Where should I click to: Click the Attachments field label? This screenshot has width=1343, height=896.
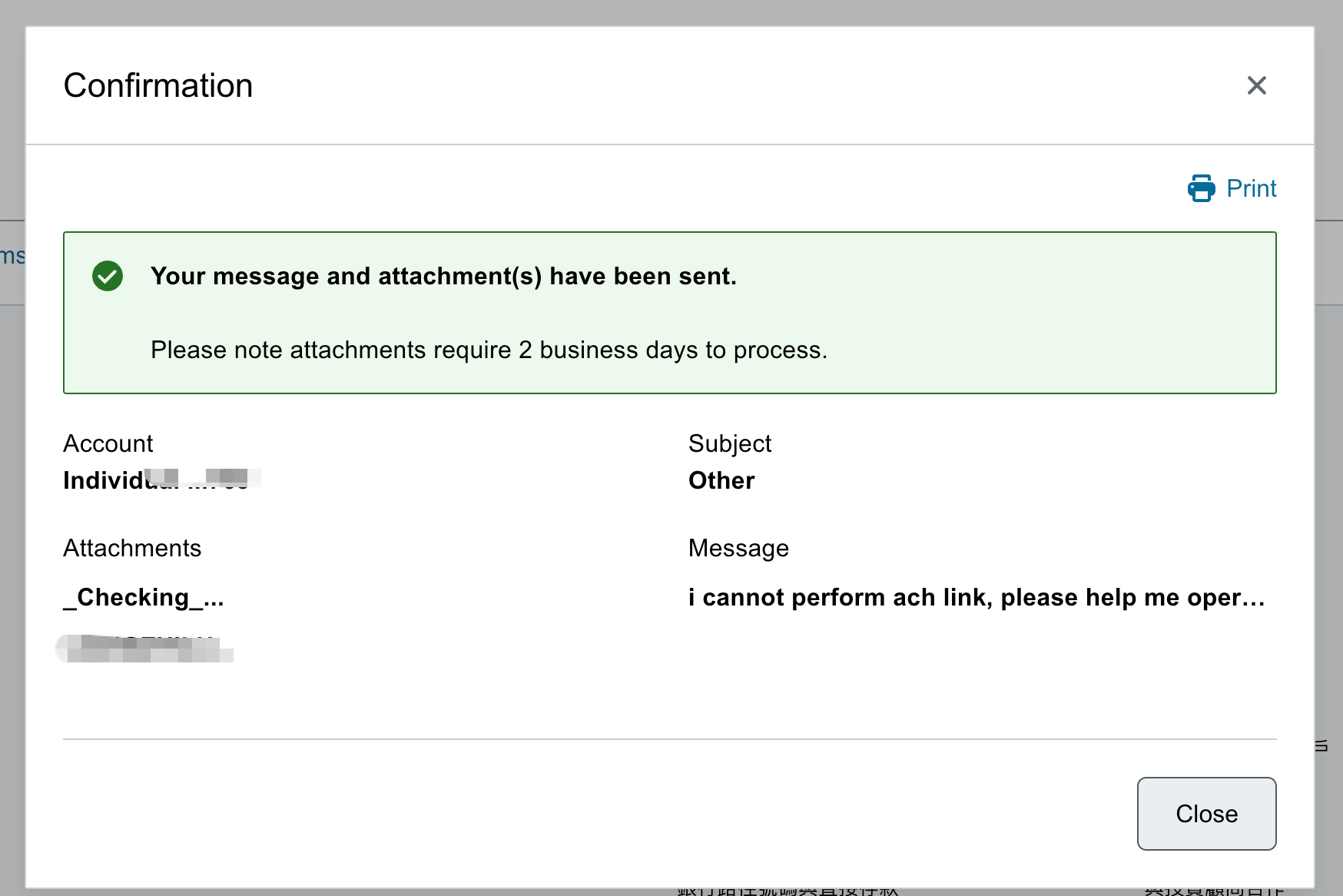[132, 548]
